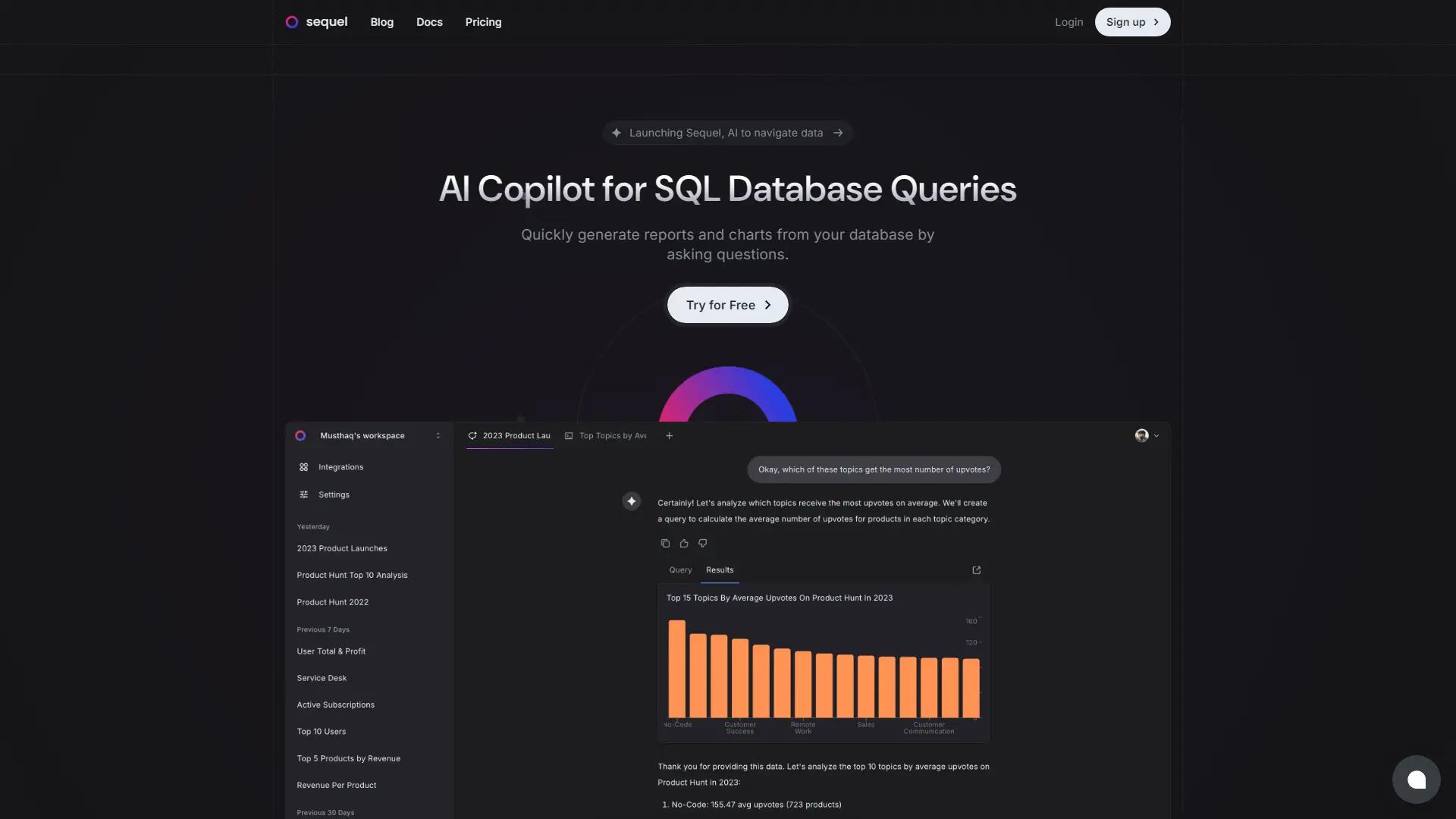Click the thumbs up icon
This screenshot has height=819, width=1456.
pyautogui.click(x=684, y=543)
